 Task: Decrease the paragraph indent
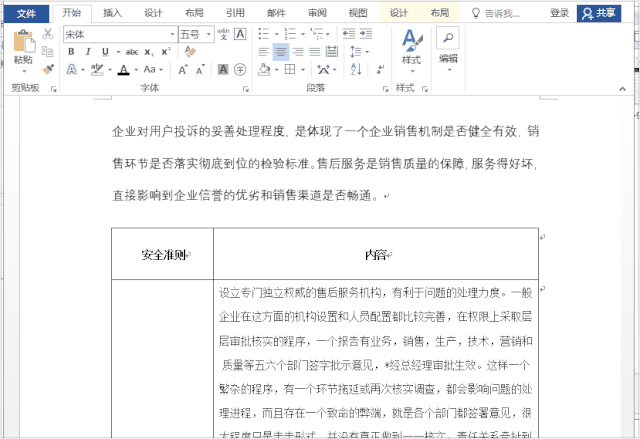(x=349, y=34)
